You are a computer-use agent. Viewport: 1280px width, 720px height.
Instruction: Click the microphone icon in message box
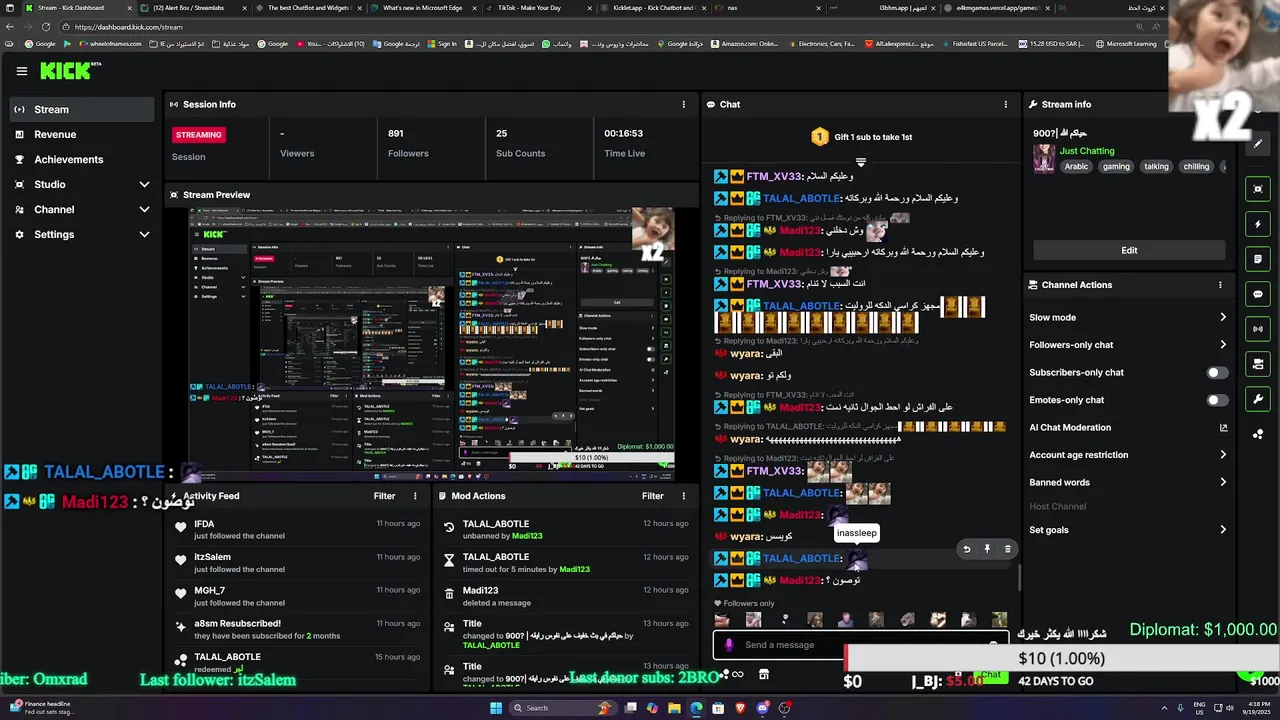[729, 645]
